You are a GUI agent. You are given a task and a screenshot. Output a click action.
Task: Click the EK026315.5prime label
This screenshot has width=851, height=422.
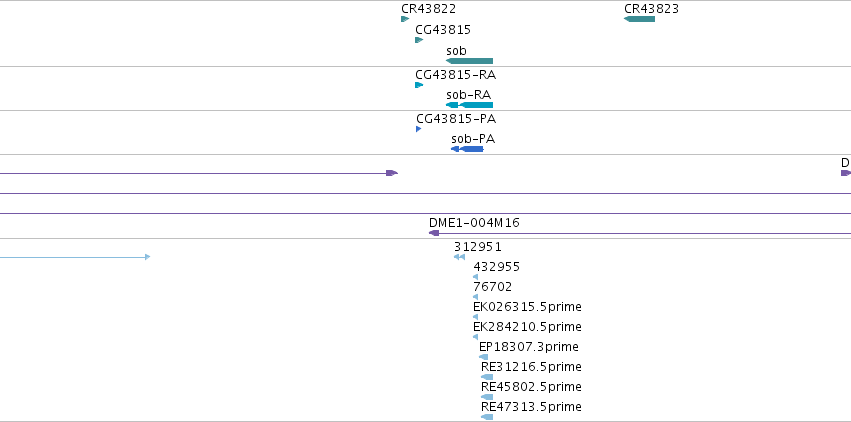[527, 307]
